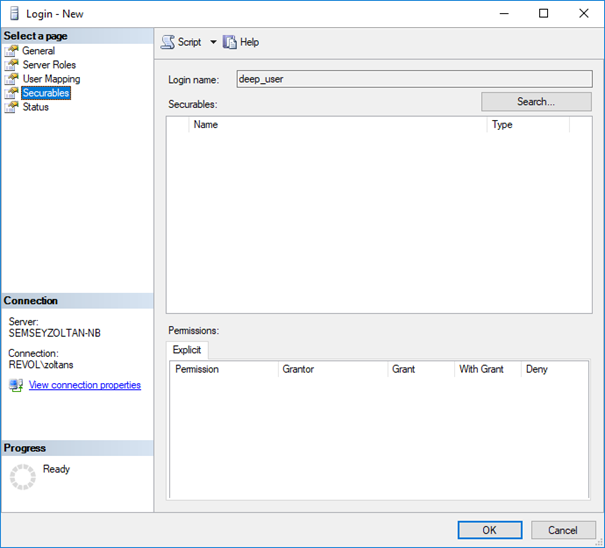Select the Securables page in sidebar
The width and height of the screenshot is (605, 548).
pos(46,93)
